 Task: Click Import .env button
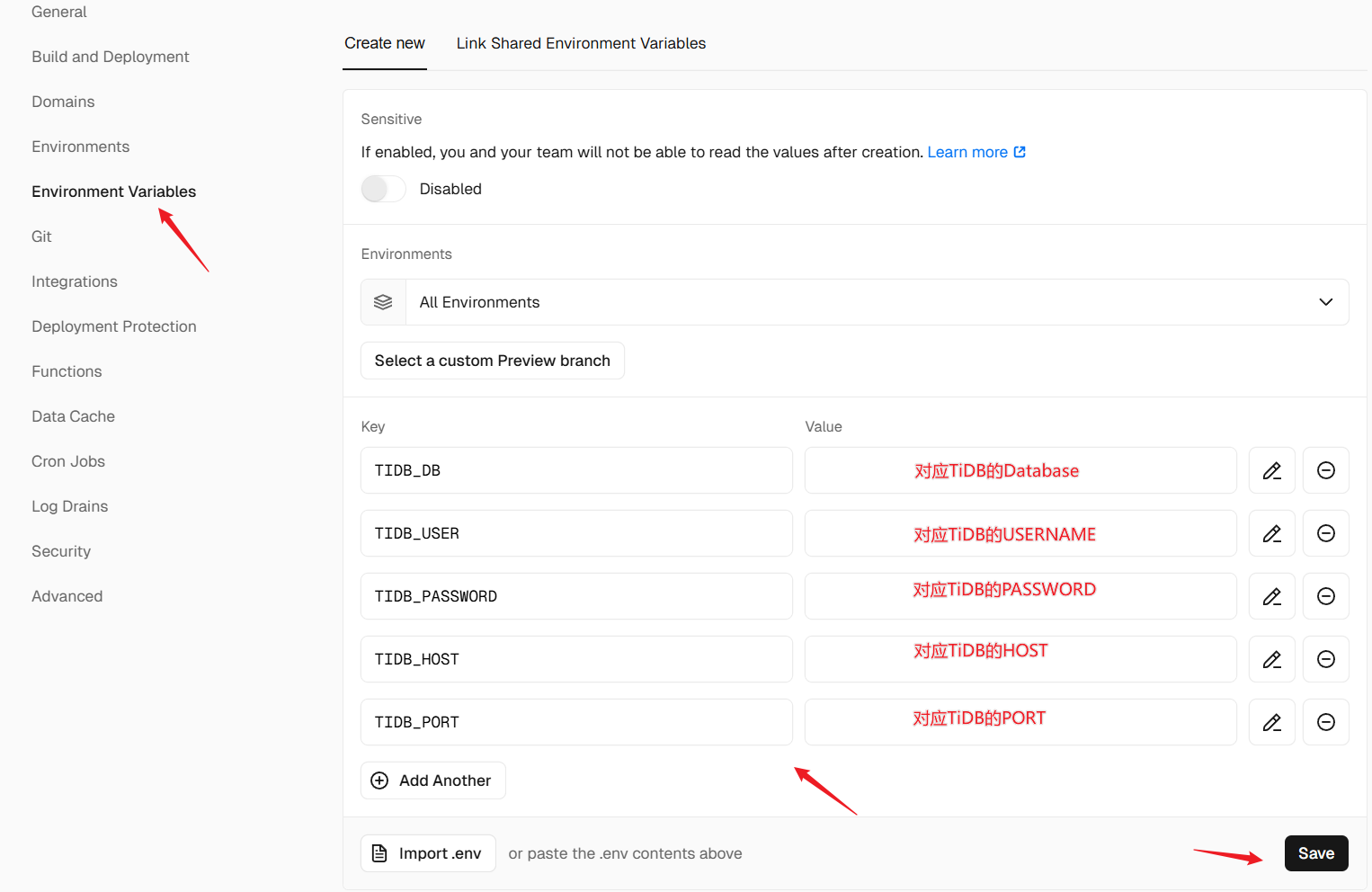click(x=428, y=853)
